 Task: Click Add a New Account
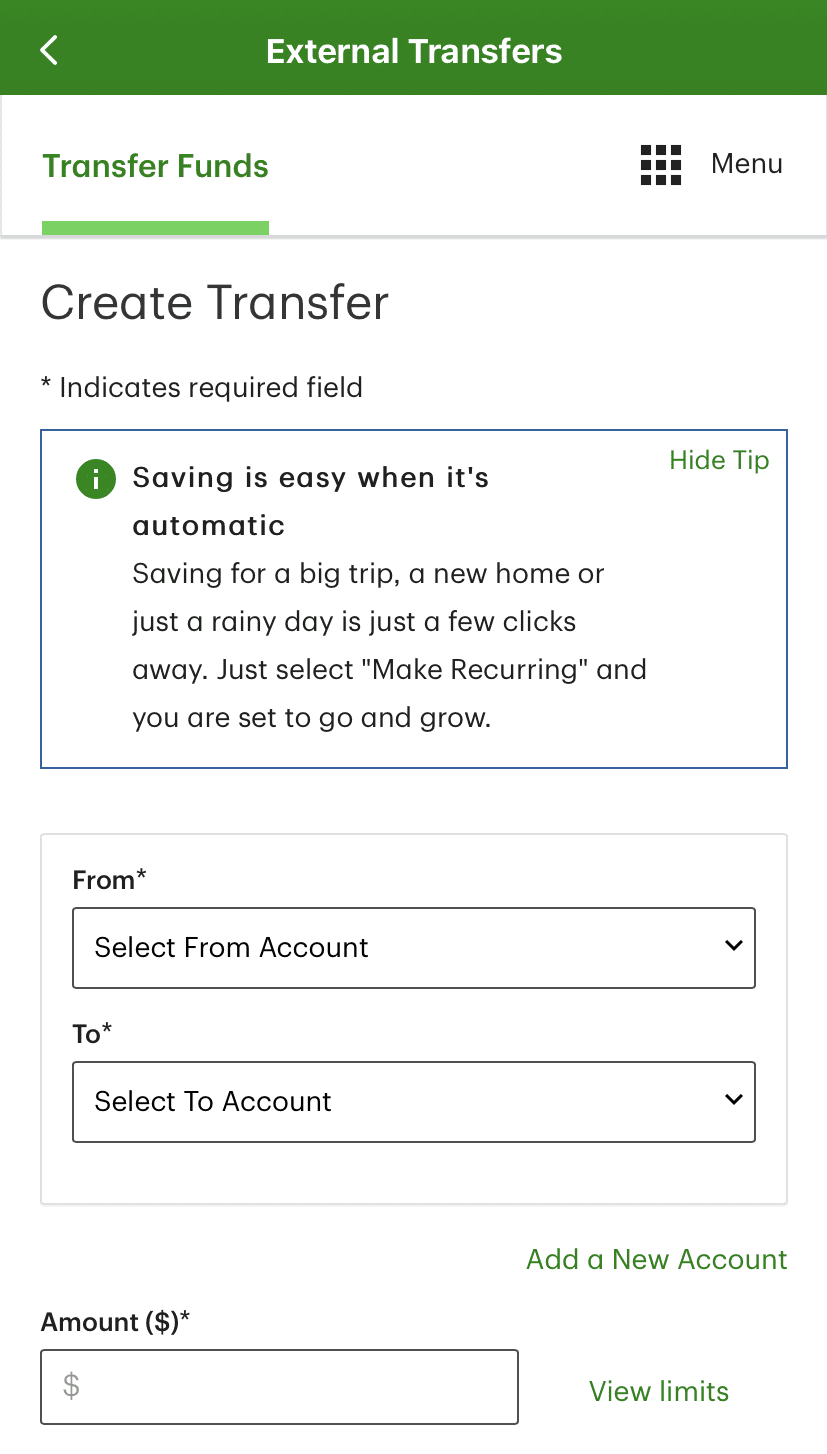[656, 1259]
